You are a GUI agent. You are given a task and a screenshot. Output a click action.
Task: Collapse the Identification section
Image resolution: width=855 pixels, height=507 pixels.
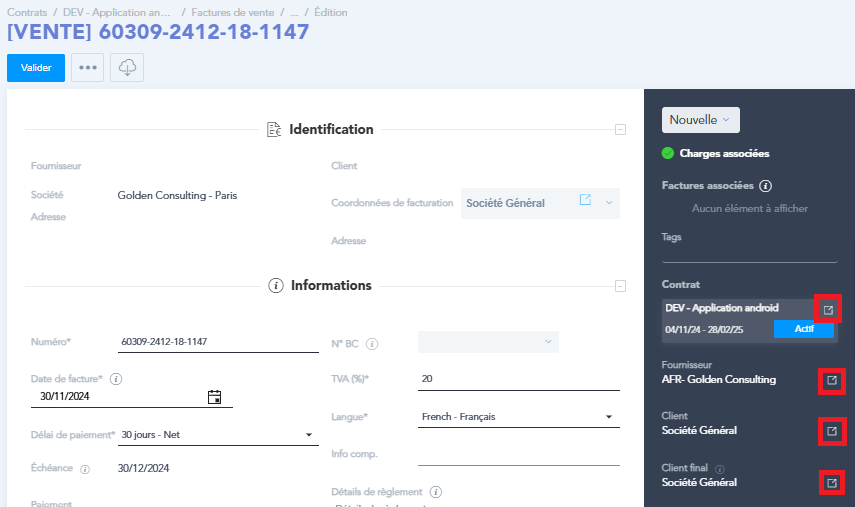point(620,130)
